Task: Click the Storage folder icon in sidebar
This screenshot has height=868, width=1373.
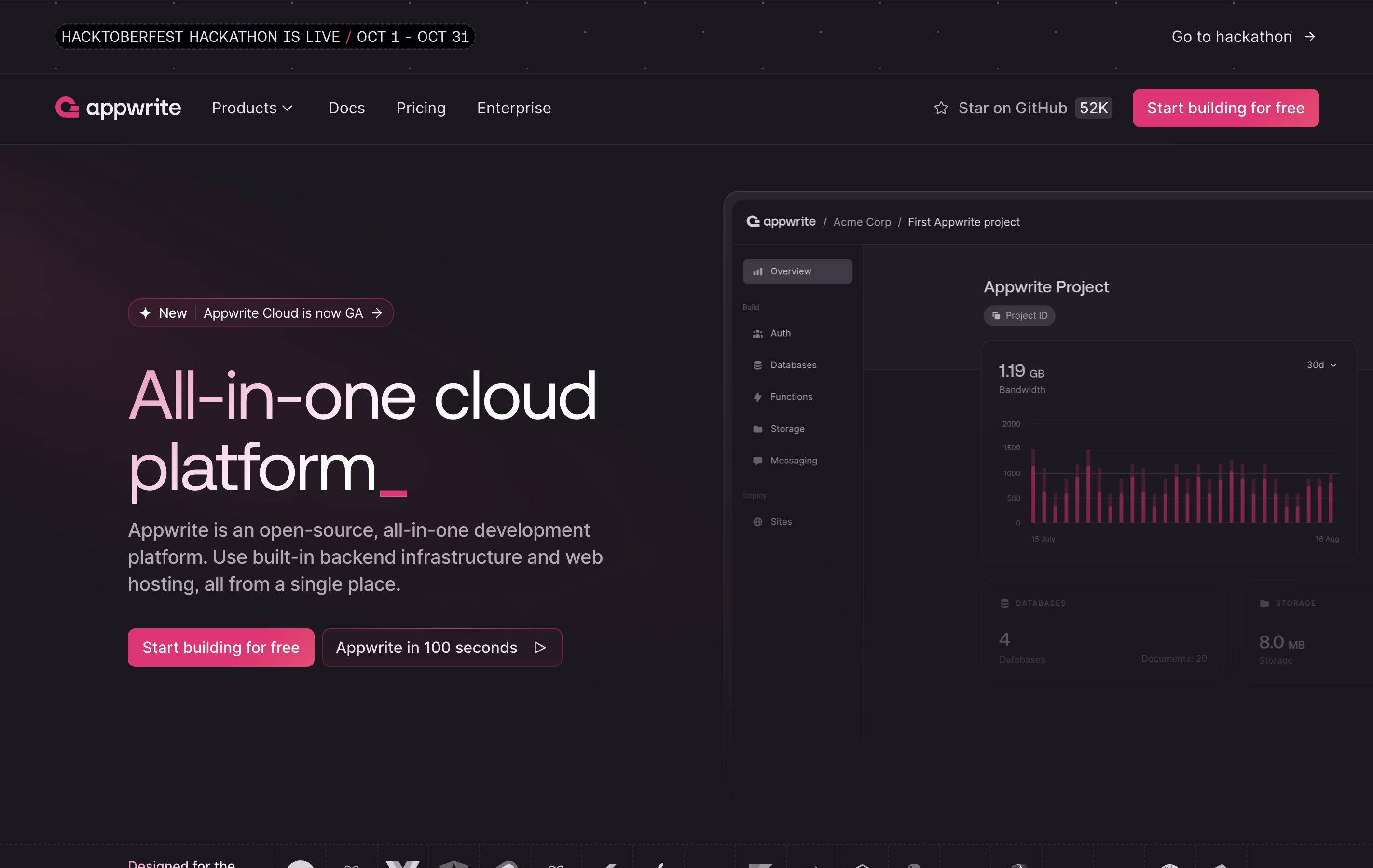Action: point(758,429)
